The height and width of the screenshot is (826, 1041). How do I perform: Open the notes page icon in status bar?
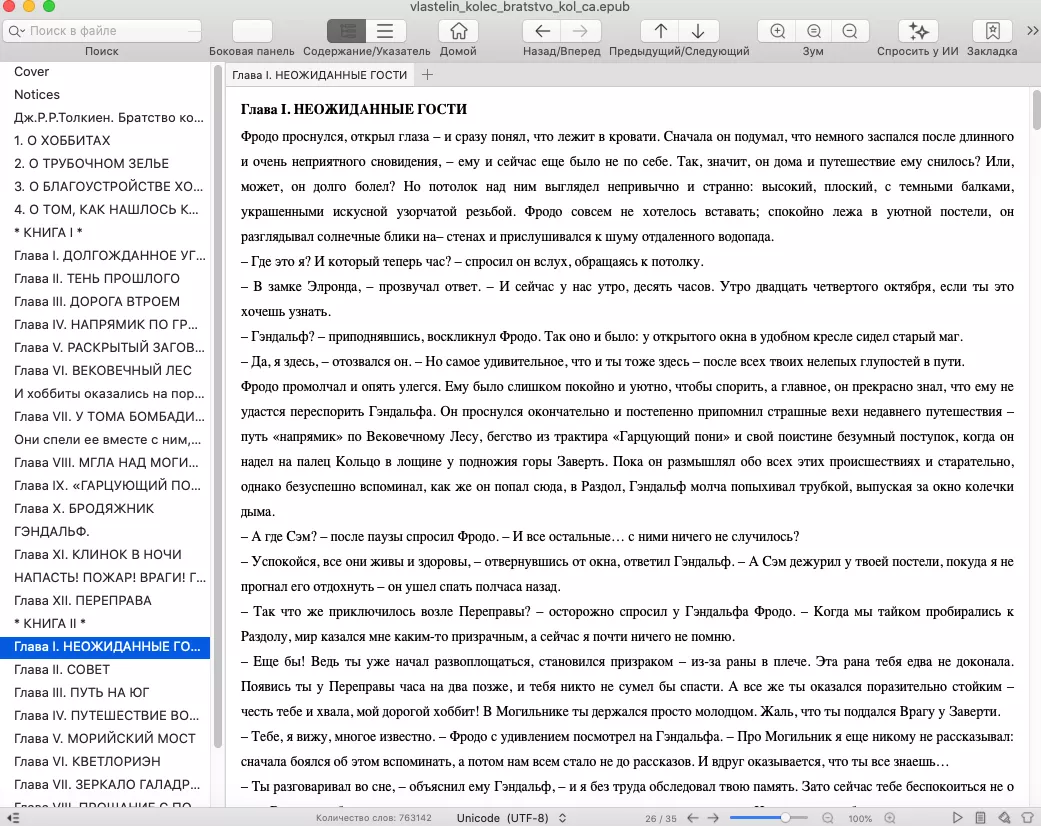pos(980,817)
